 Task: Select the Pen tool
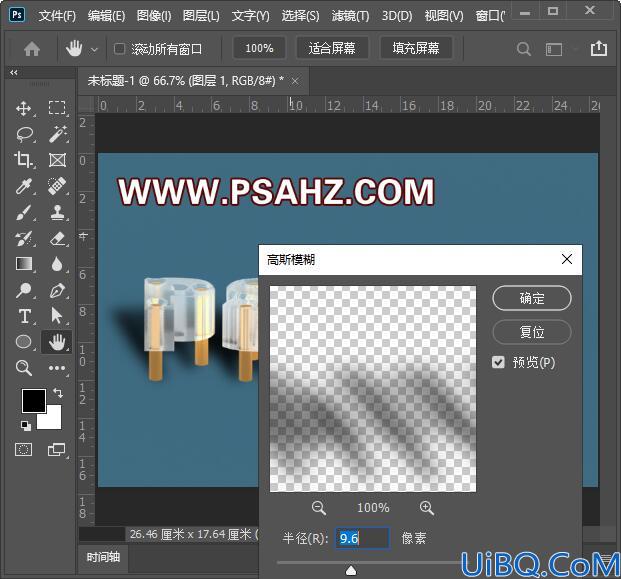tap(57, 290)
